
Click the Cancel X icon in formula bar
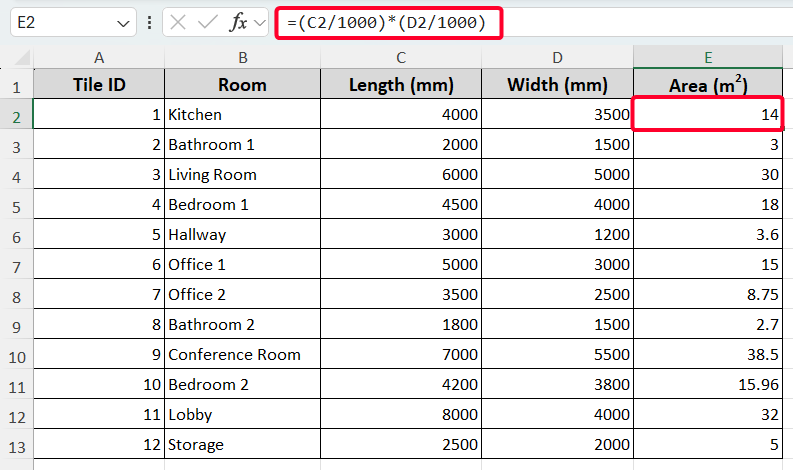[179, 22]
